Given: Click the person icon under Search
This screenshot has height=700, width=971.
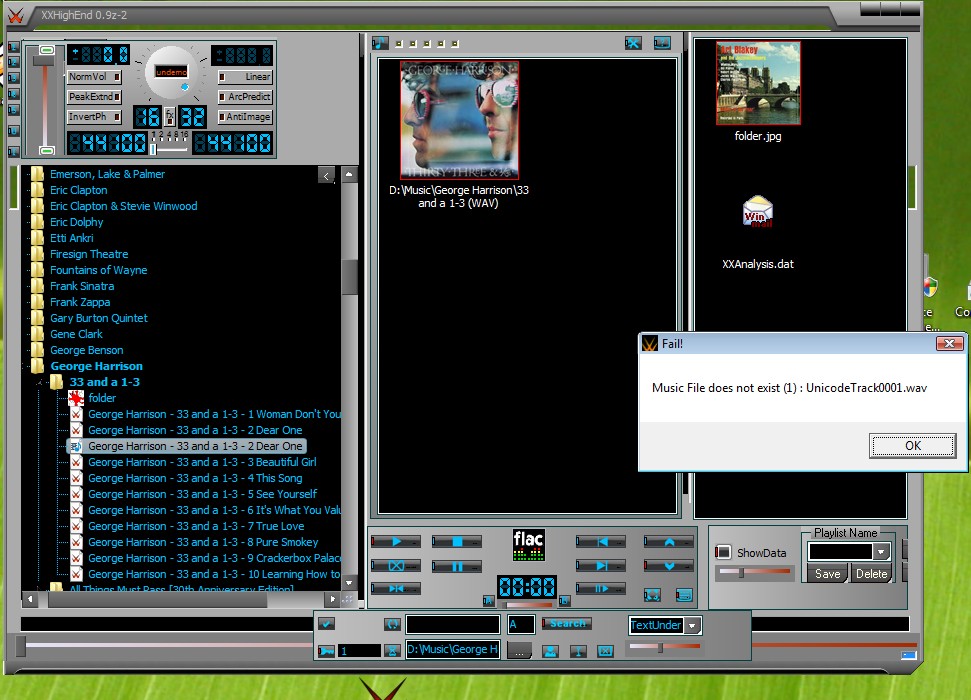Looking at the screenshot, I should click(550, 650).
